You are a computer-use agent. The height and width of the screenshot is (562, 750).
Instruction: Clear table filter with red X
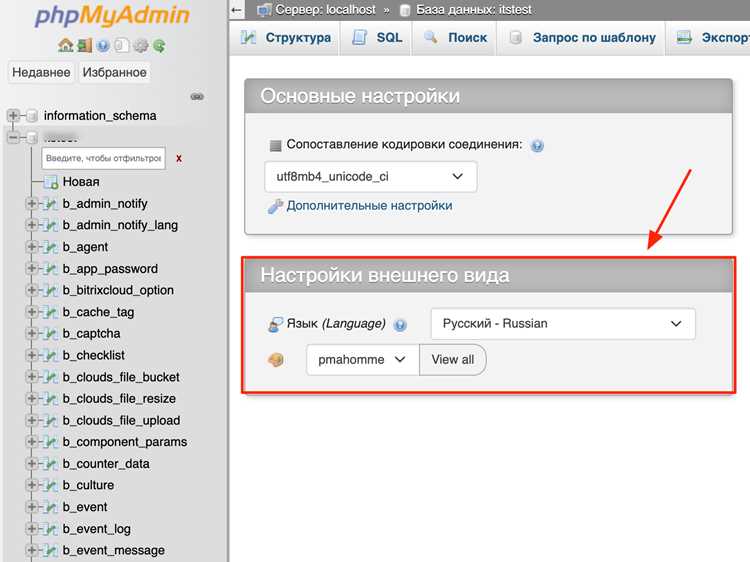click(179, 158)
